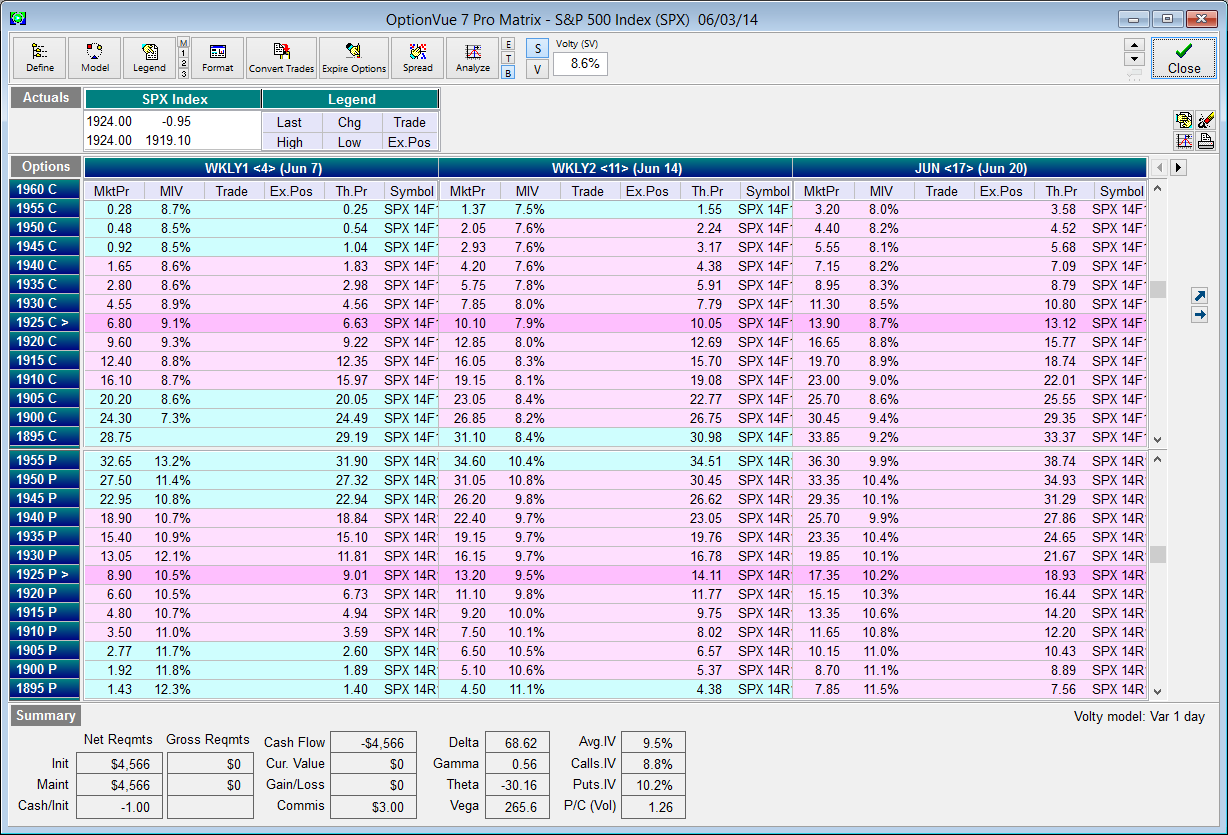1228x835 pixels.
Task: Click the Avg.IV 9.5% value box
Action: coord(654,742)
